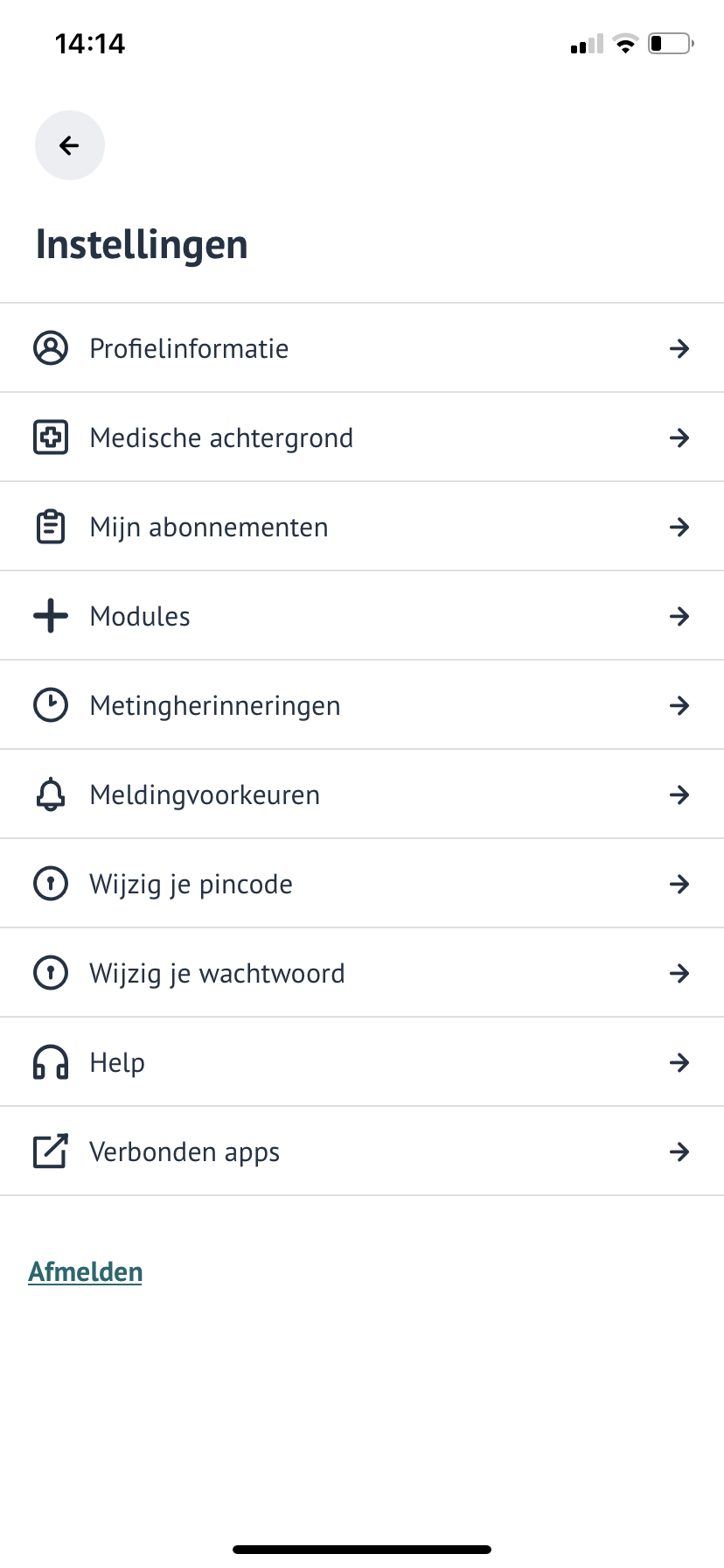
Task: Tap the Instellingen page heading
Action: click(x=142, y=244)
